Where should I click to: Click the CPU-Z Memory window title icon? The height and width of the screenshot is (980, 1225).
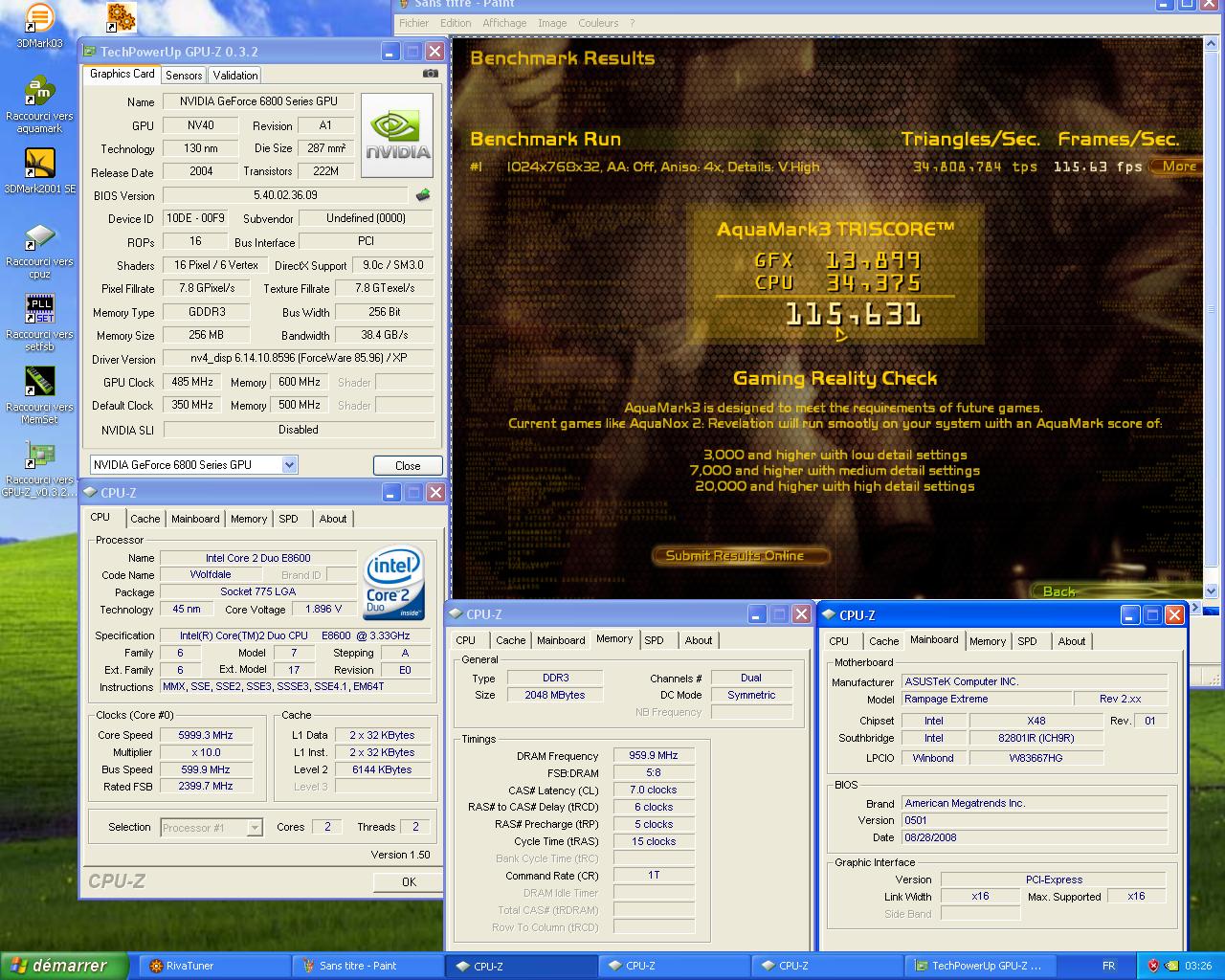456,614
